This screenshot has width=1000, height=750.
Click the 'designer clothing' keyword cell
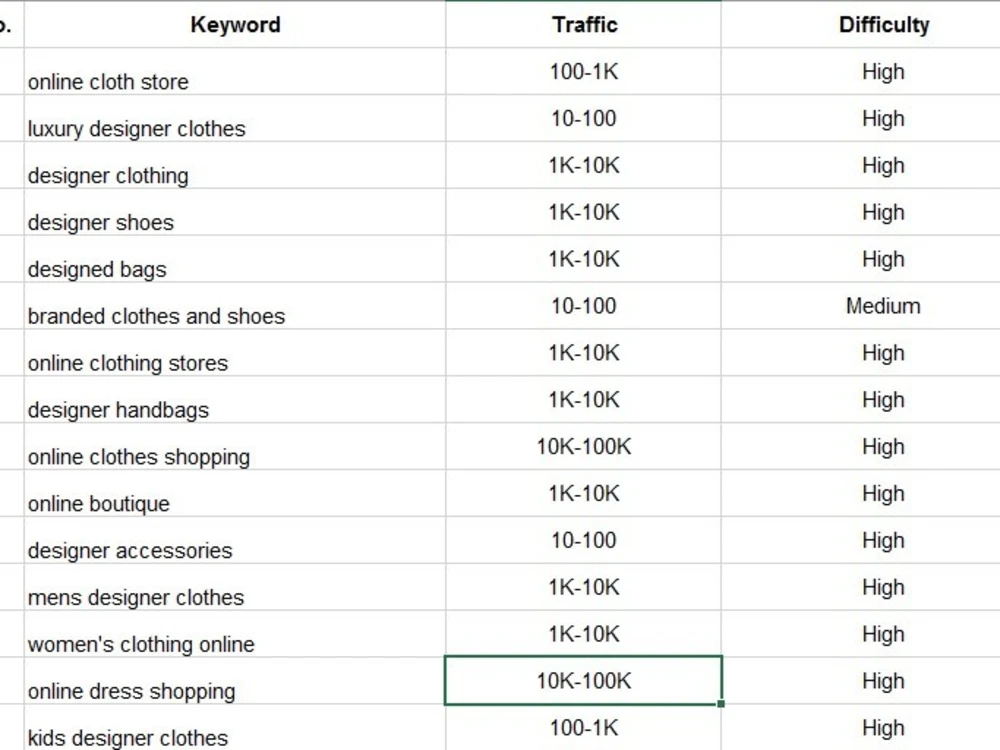[x=235, y=165]
